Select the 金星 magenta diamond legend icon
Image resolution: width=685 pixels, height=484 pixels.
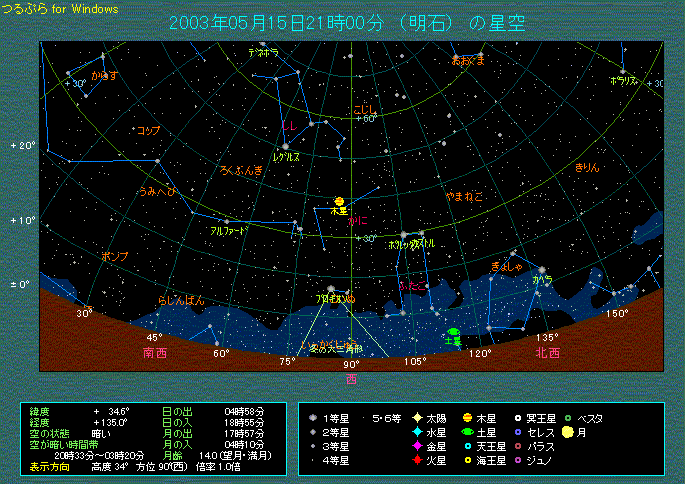(418, 446)
